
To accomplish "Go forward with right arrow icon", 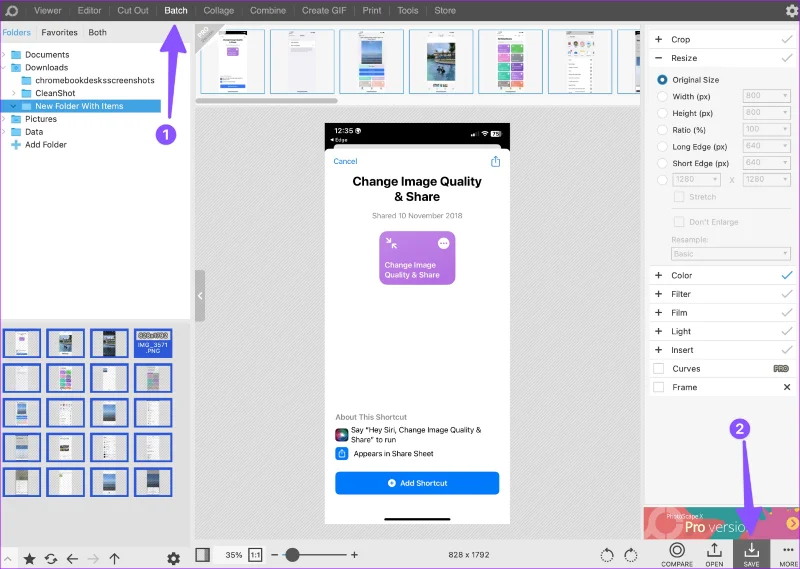I will point(93,559).
